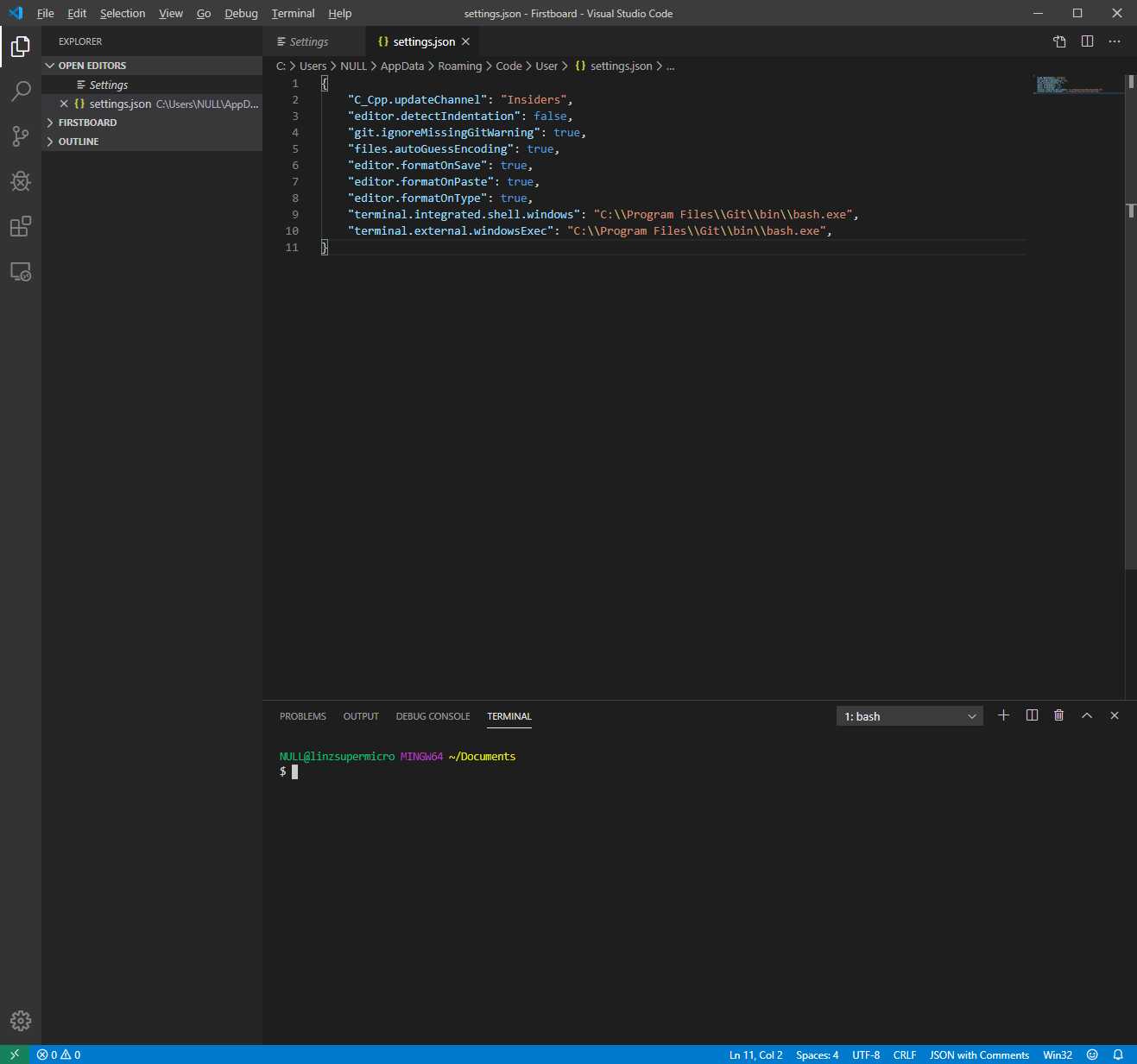Close settings.json in Open Editors list
Image resolution: width=1137 pixels, height=1064 pixels.
click(63, 104)
